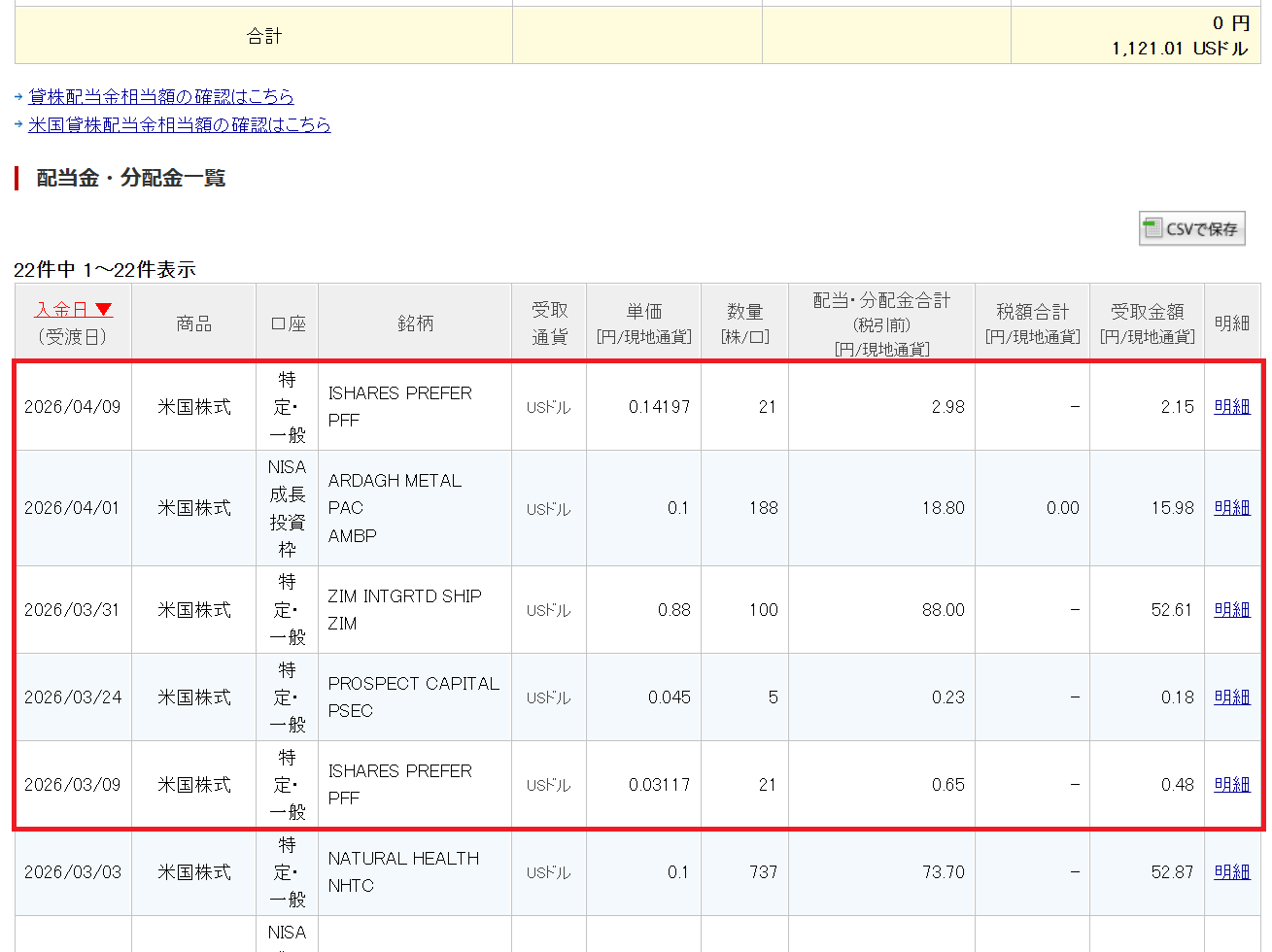The height and width of the screenshot is (952, 1272).
Task: Select the 2026/04/01 date cell
Action: 72,508
